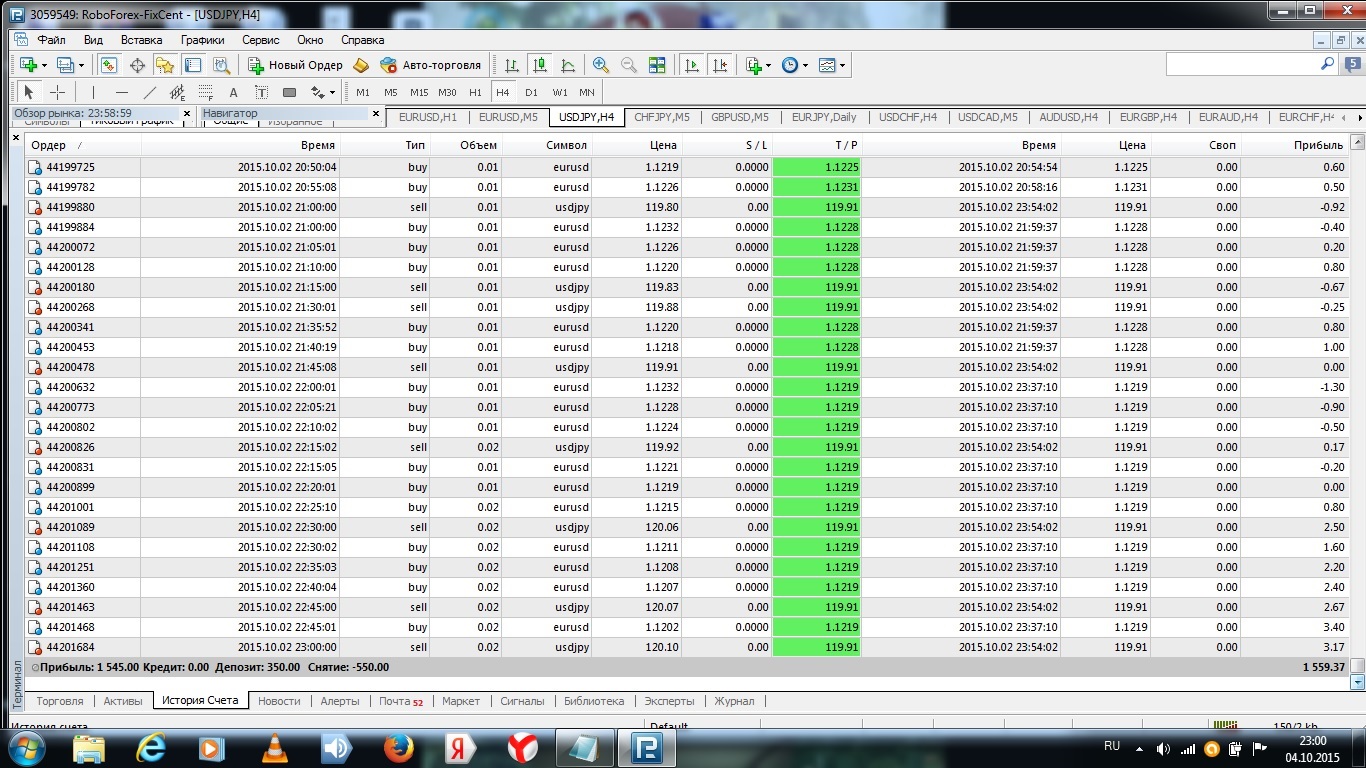Open VLC from the taskbar
Viewport: 1366px width, 768px height.
[x=274, y=747]
